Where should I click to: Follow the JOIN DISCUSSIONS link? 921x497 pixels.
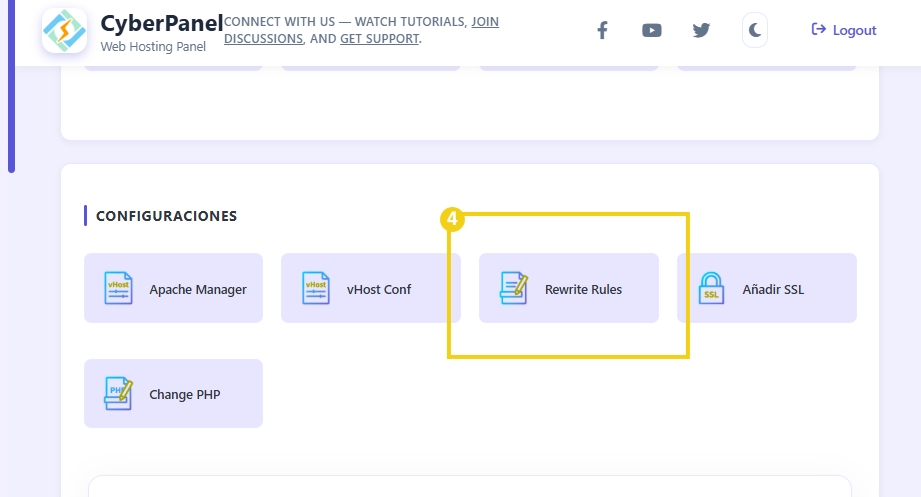(x=484, y=22)
